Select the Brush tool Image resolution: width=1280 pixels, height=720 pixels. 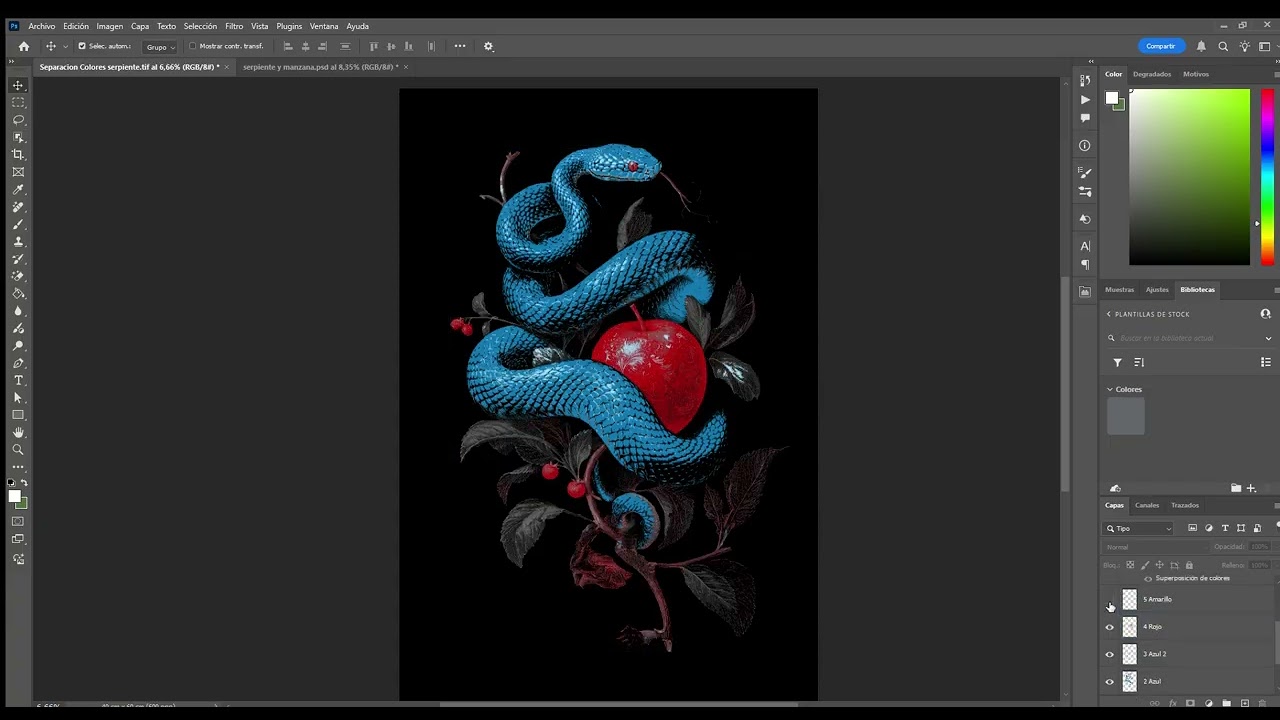coord(18,224)
